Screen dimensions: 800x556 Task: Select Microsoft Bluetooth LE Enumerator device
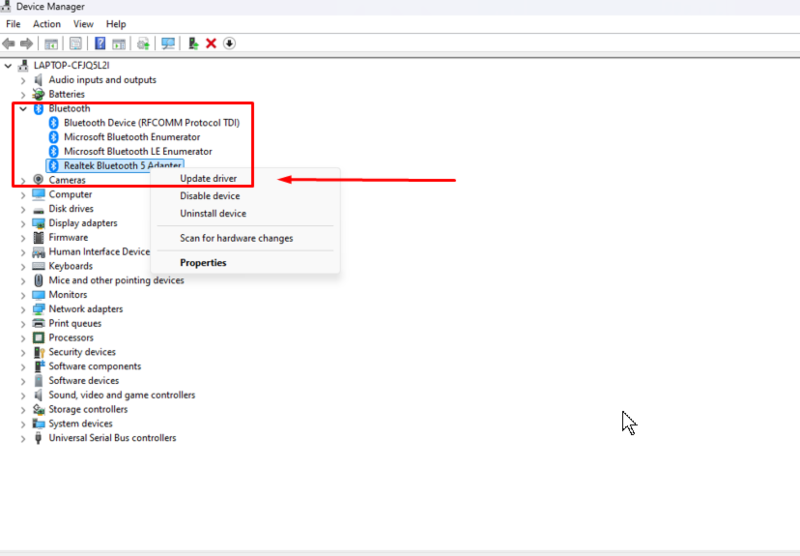click(138, 151)
